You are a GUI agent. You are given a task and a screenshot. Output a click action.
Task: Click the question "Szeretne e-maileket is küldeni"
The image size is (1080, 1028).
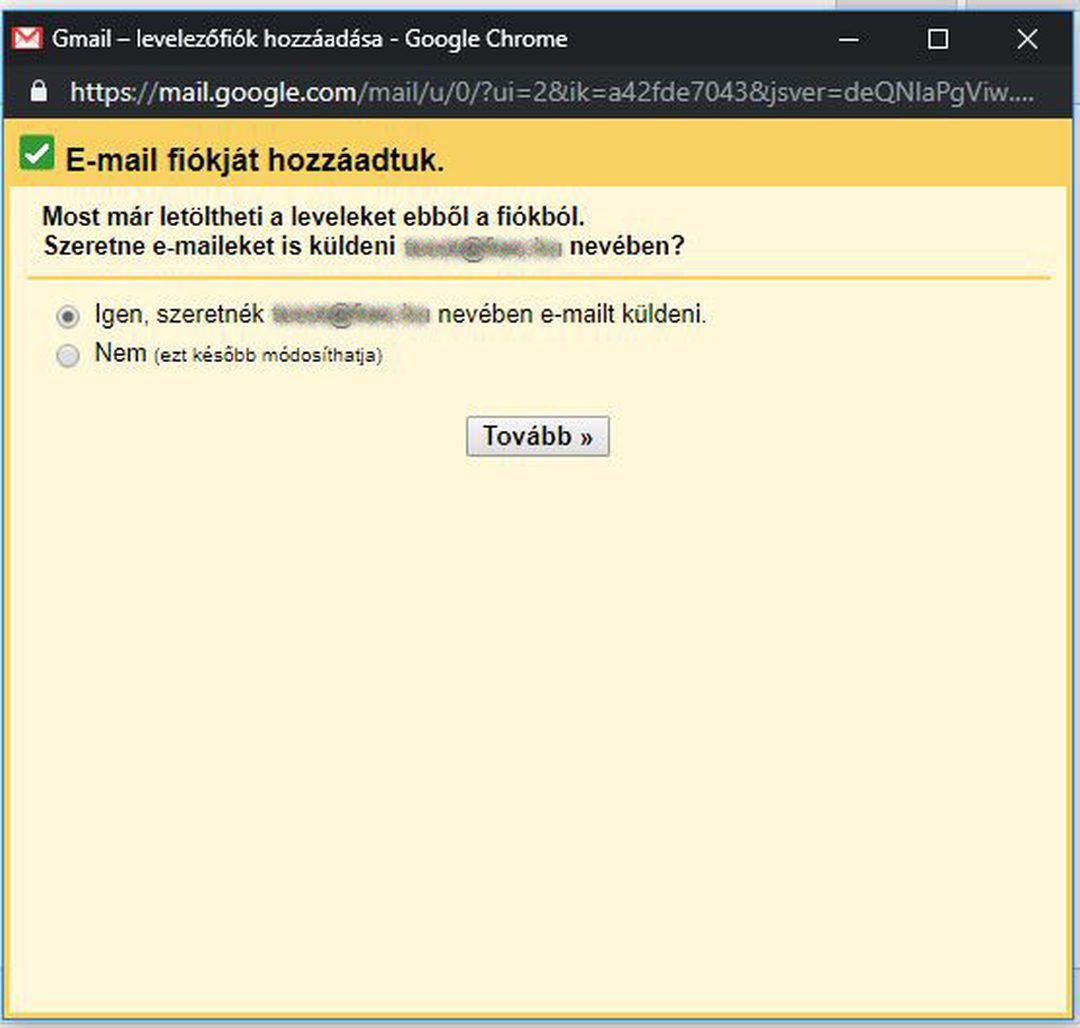(220, 246)
